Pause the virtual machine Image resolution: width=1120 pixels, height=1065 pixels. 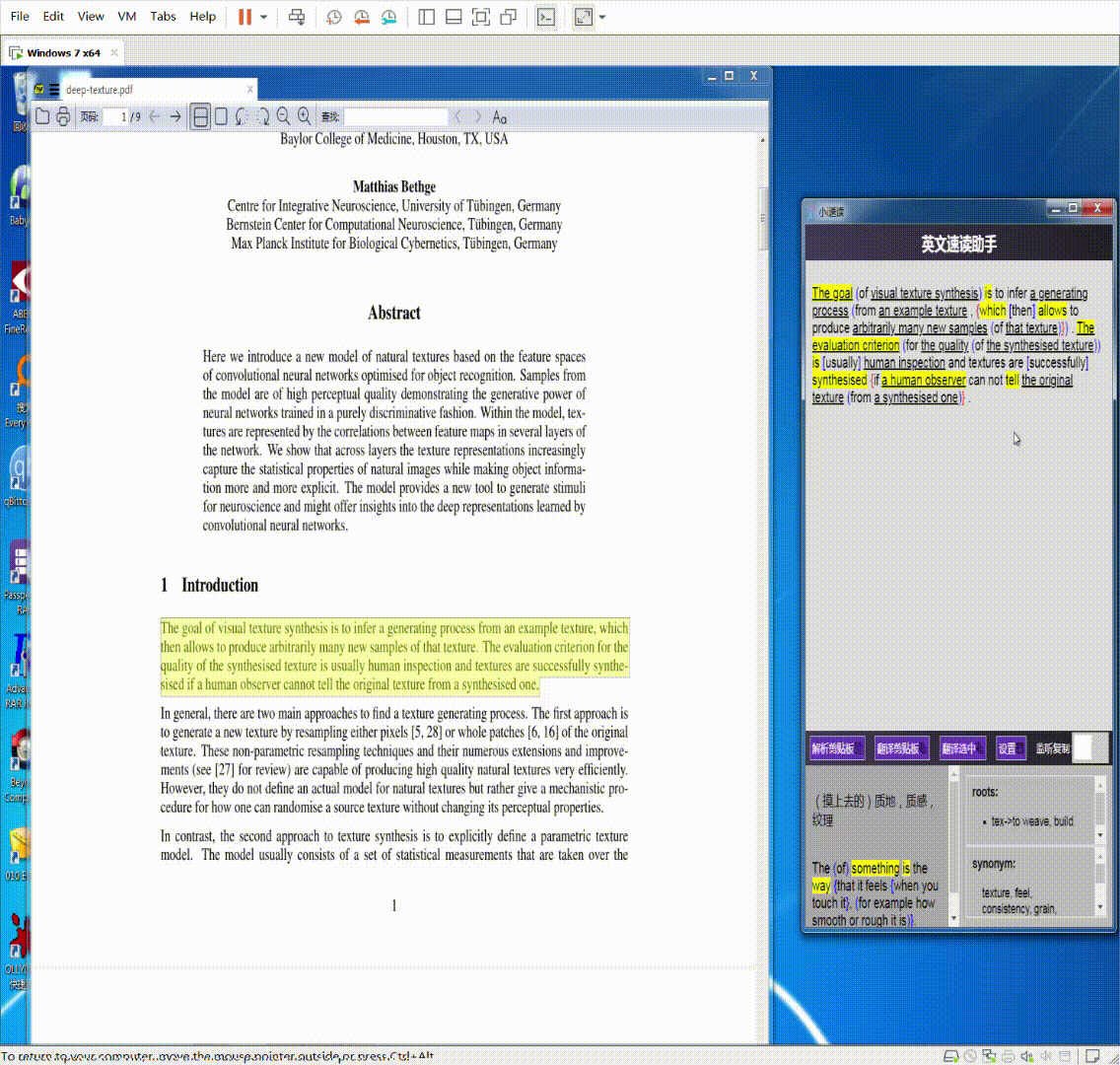coord(245,17)
